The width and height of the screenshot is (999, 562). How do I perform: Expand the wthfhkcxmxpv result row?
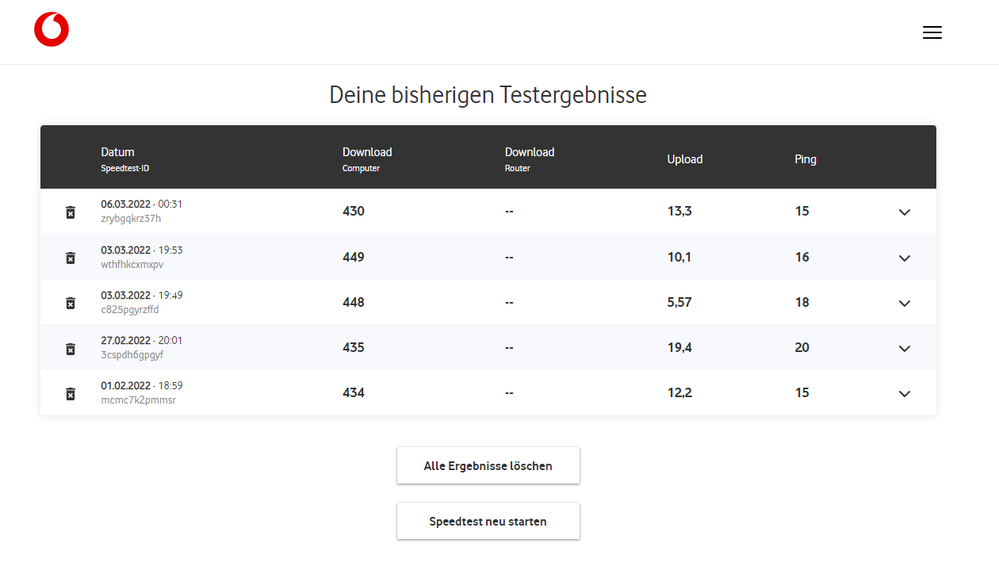904,258
